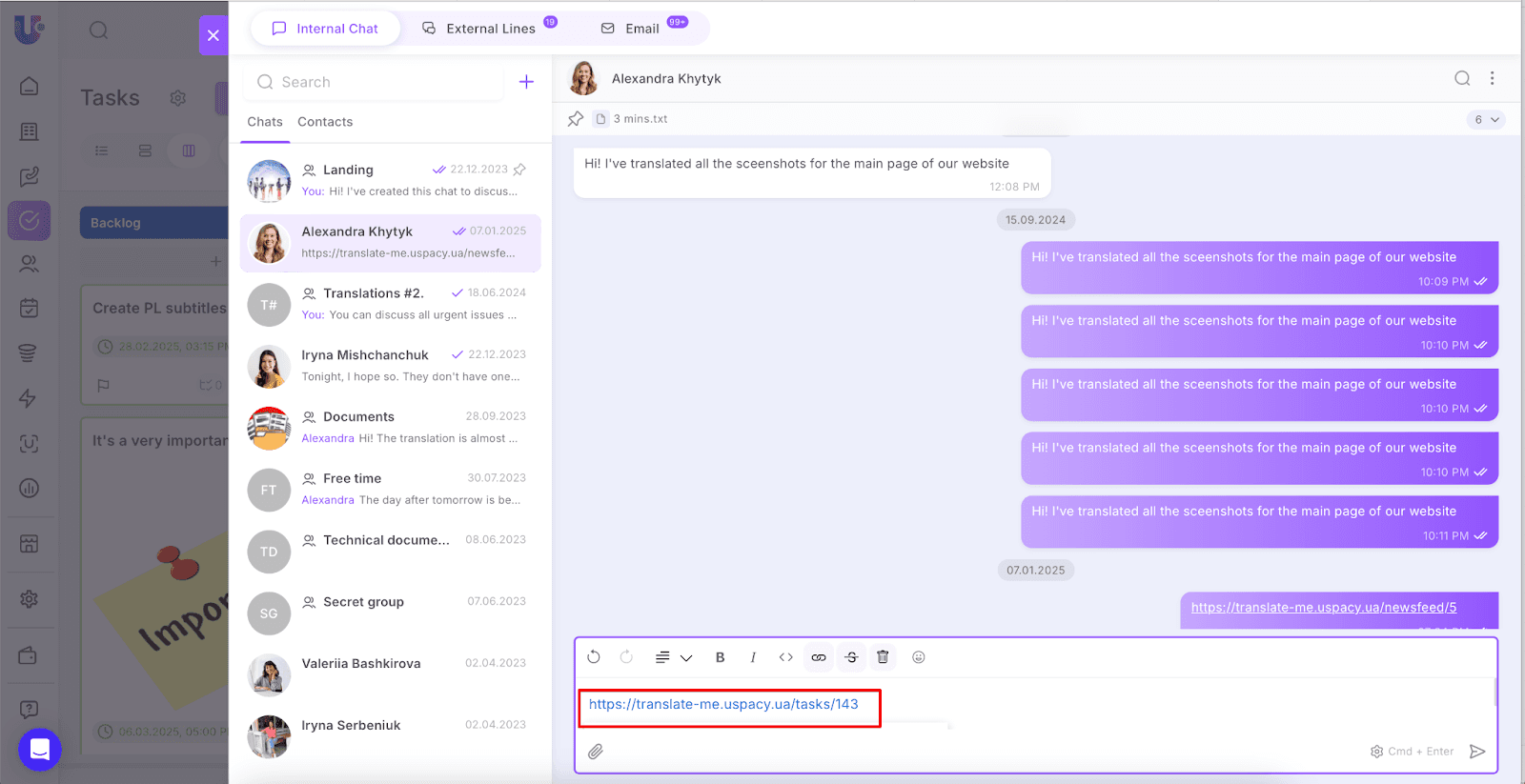This screenshot has height=784, width=1525.
Task: Open chat options three-dot menu
Action: coord(1493,79)
